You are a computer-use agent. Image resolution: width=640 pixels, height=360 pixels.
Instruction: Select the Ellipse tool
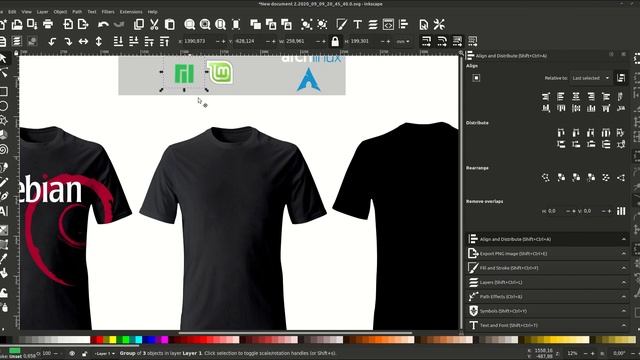point(3,106)
